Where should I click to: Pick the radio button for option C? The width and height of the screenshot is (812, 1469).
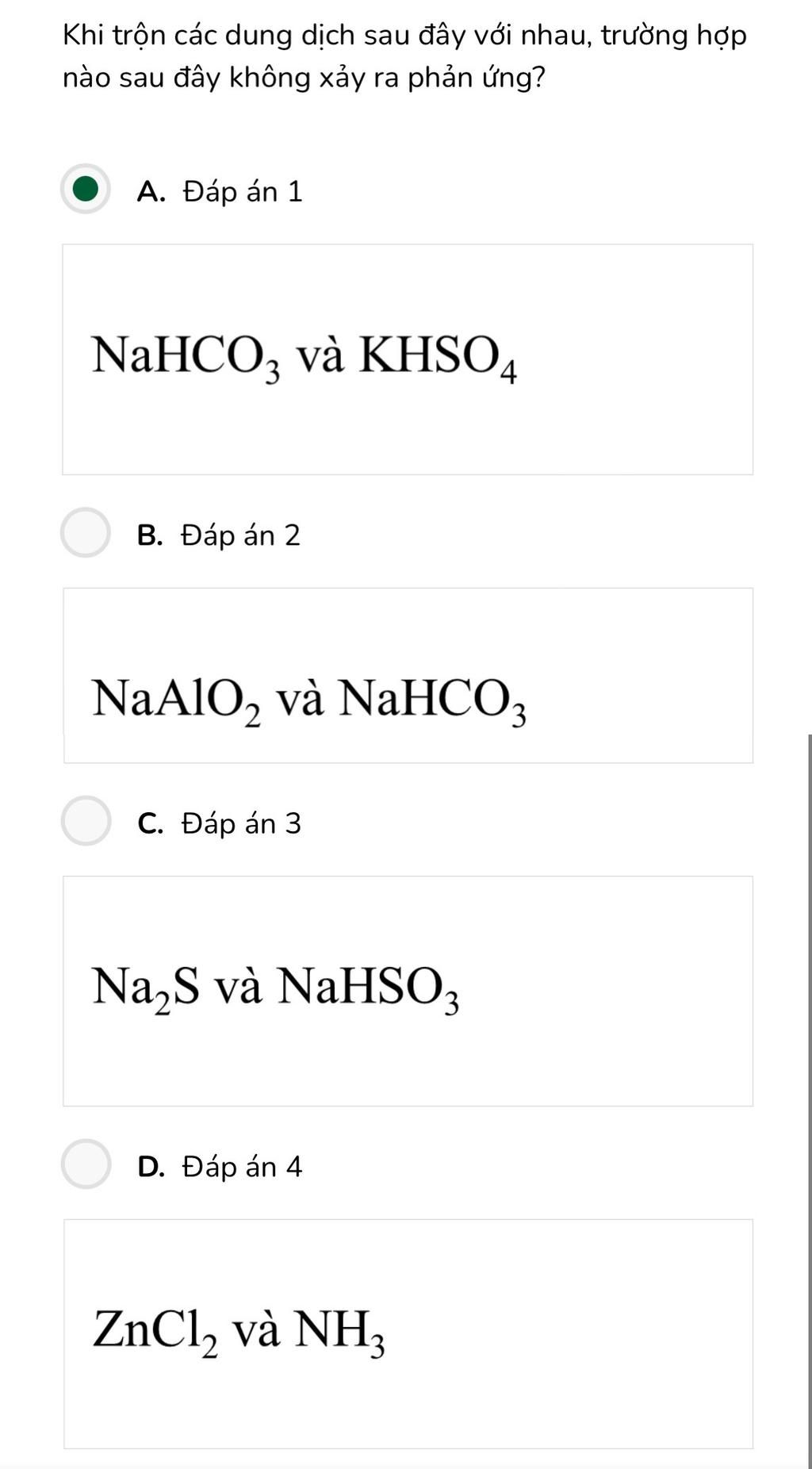[x=86, y=821]
